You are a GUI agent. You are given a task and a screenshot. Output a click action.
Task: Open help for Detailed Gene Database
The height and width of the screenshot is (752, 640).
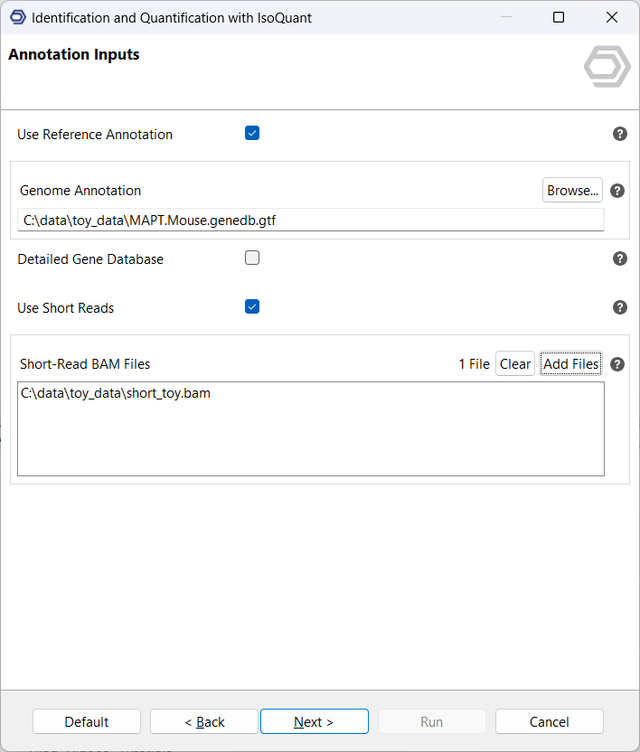620,258
